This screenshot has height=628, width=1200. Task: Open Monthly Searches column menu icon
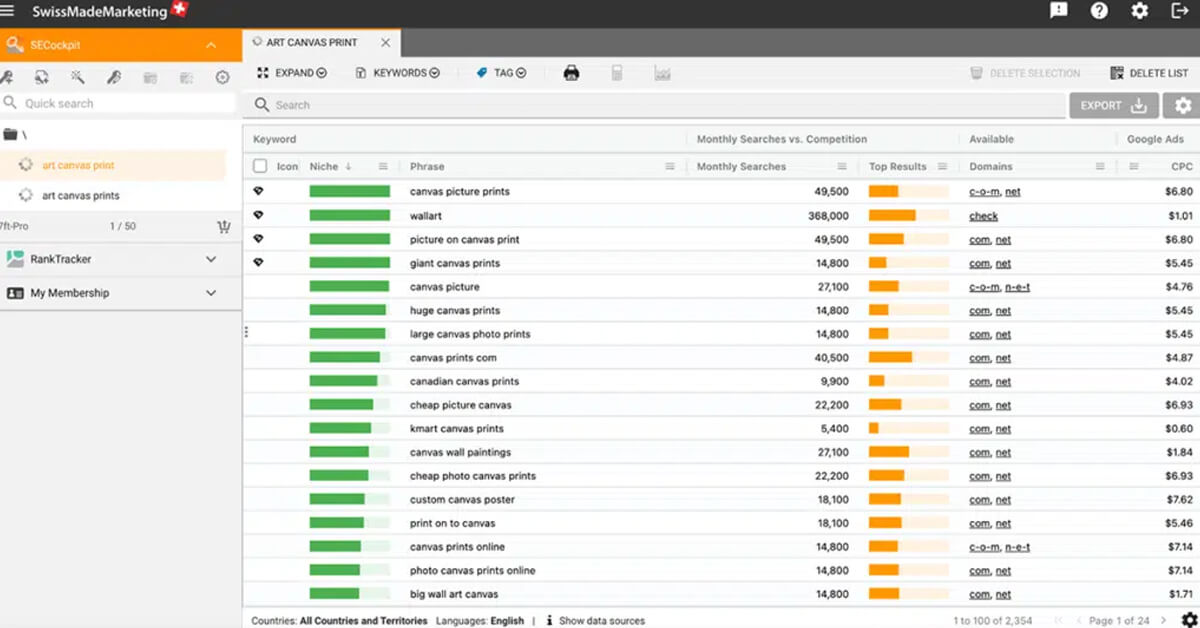coord(842,167)
